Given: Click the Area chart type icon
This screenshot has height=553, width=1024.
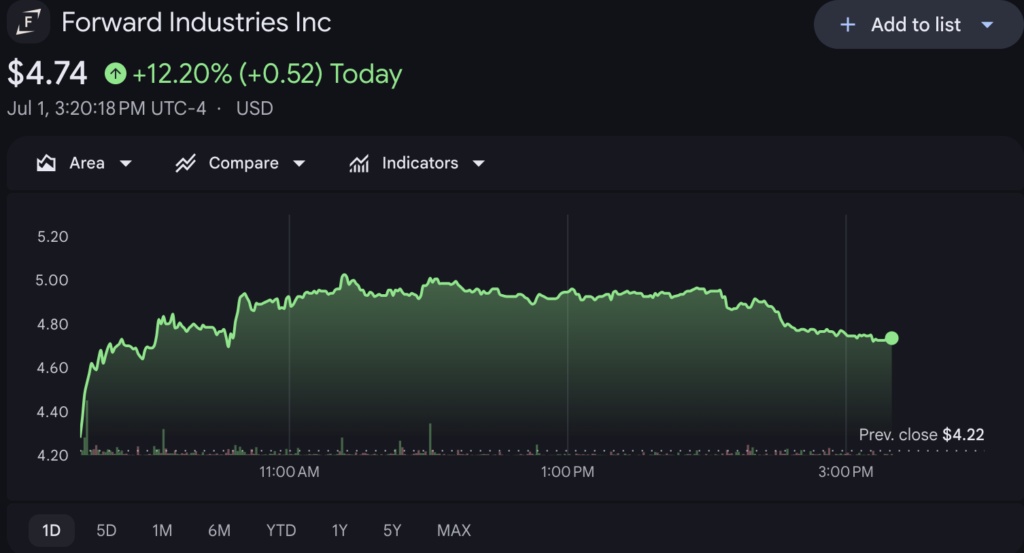Looking at the screenshot, I should (x=46, y=163).
